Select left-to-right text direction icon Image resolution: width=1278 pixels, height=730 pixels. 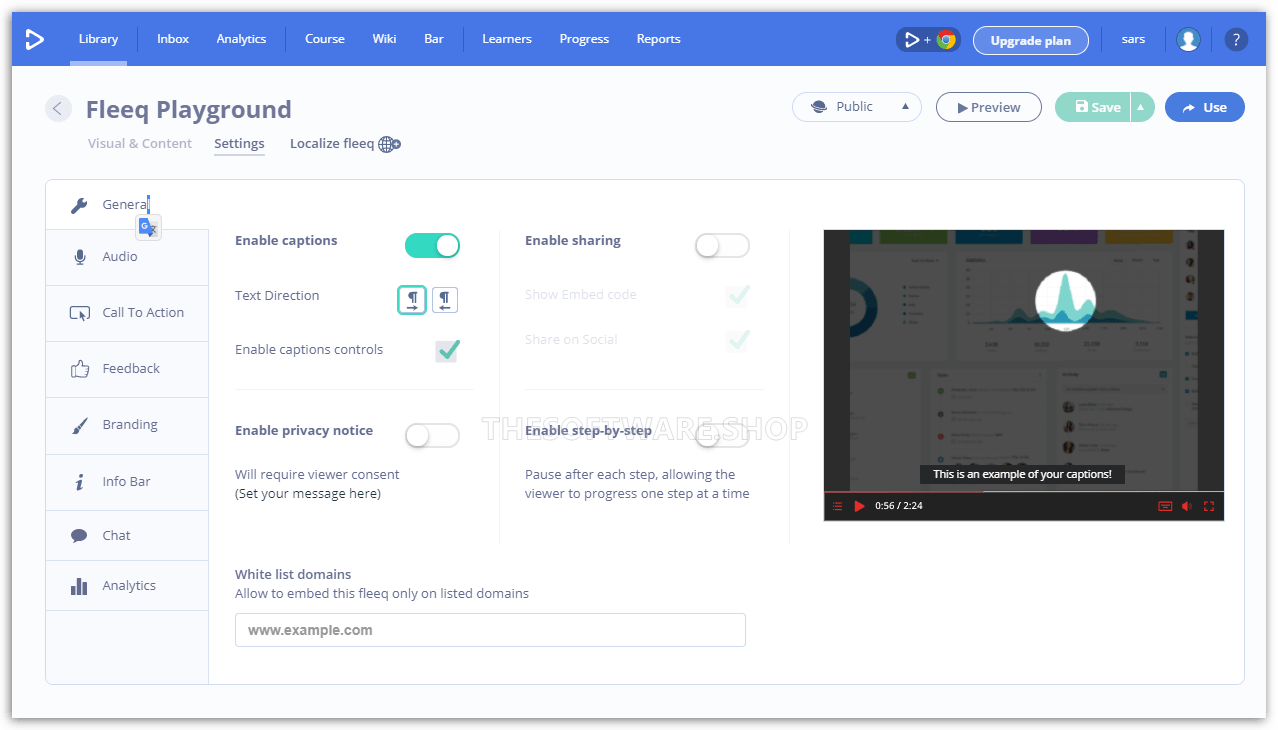click(x=412, y=300)
